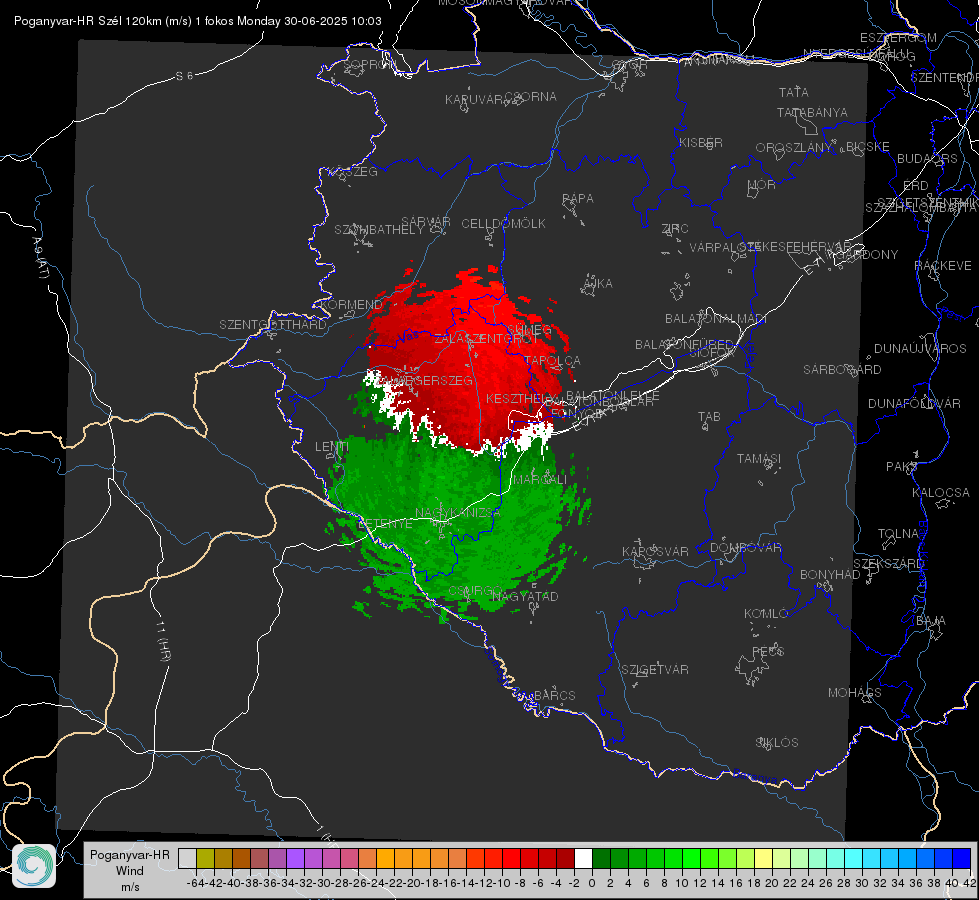This screenshot has width=979, height=900.
Task: Click the NAGYATÁD town label
Action: click(524, 596)
